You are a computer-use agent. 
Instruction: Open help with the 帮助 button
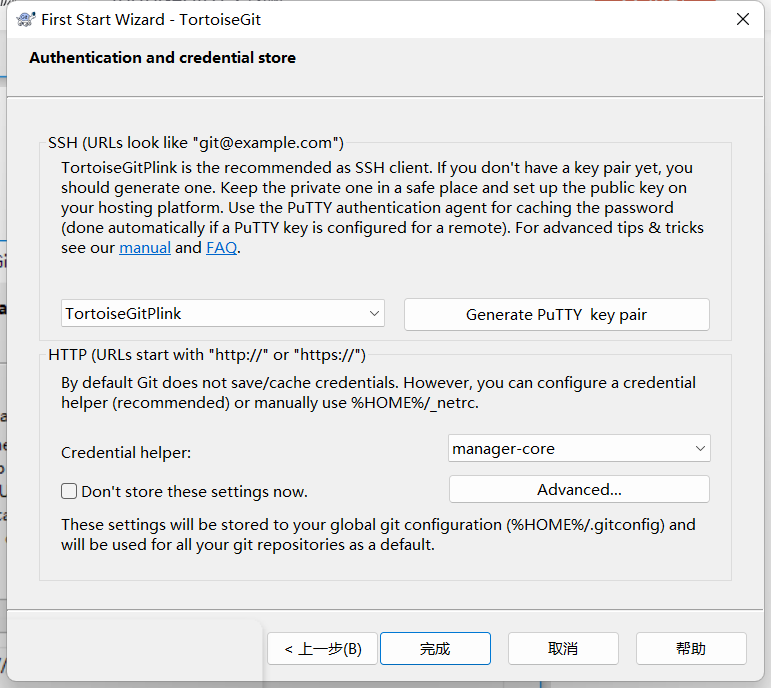pyautogui.click(x=691, y=649)
